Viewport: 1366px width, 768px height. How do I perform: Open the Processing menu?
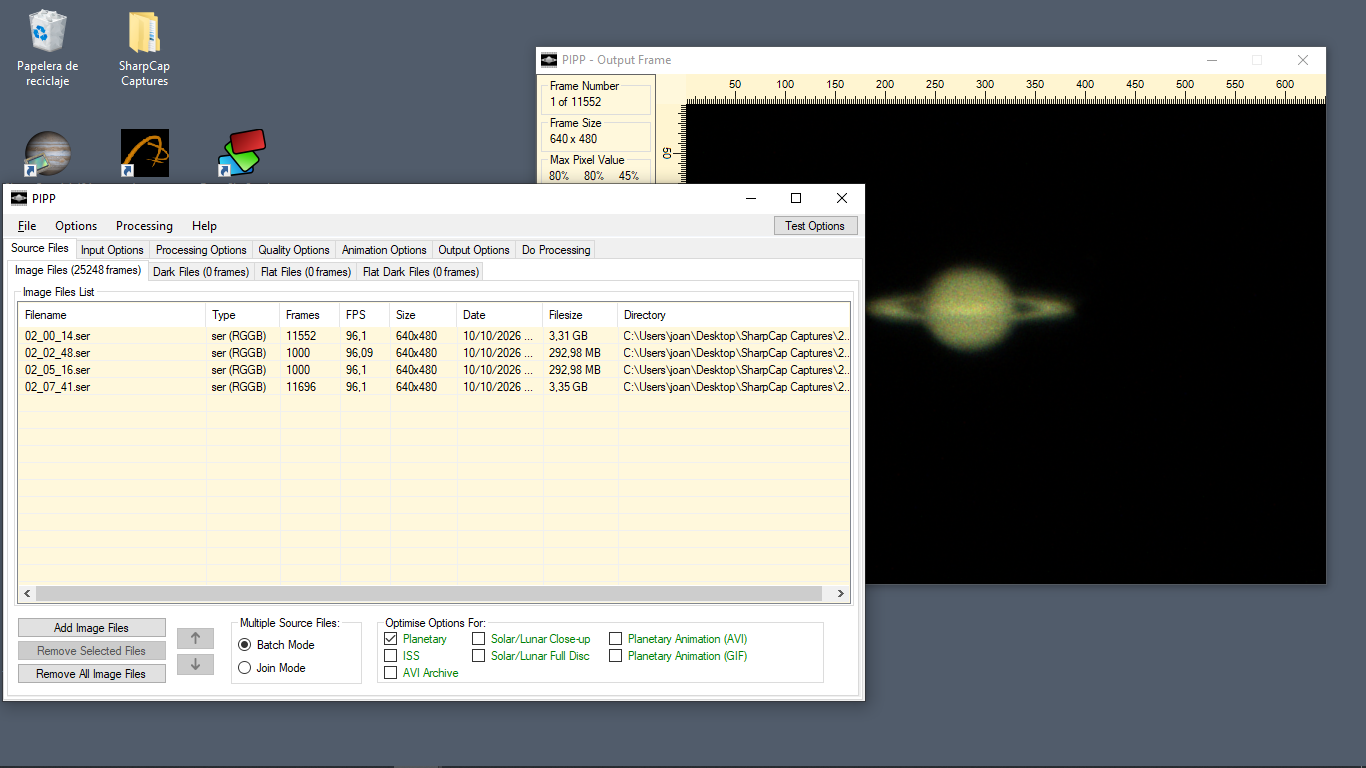[144, 226]
